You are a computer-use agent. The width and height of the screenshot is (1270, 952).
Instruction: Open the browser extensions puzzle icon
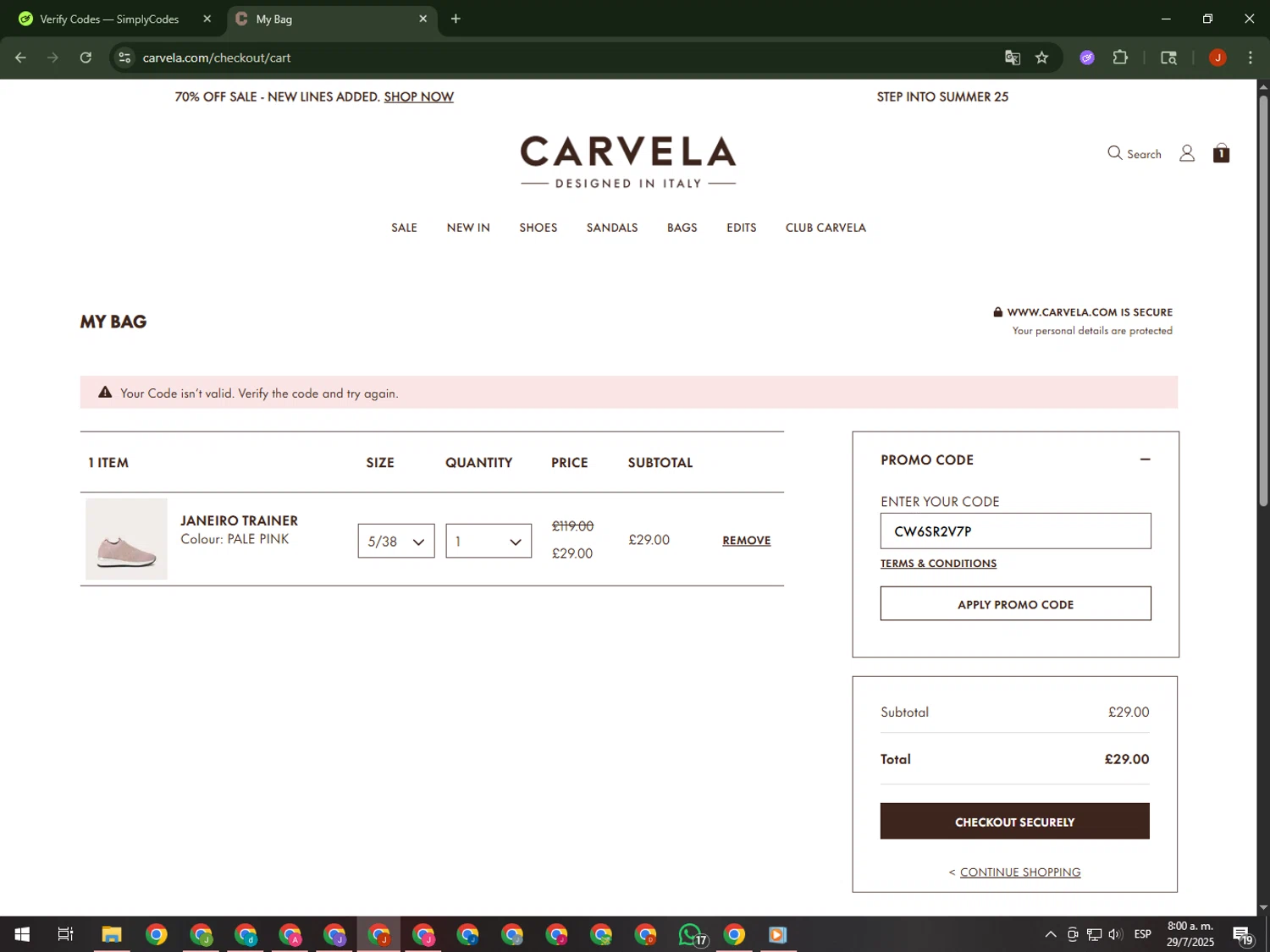(1120, 58)
